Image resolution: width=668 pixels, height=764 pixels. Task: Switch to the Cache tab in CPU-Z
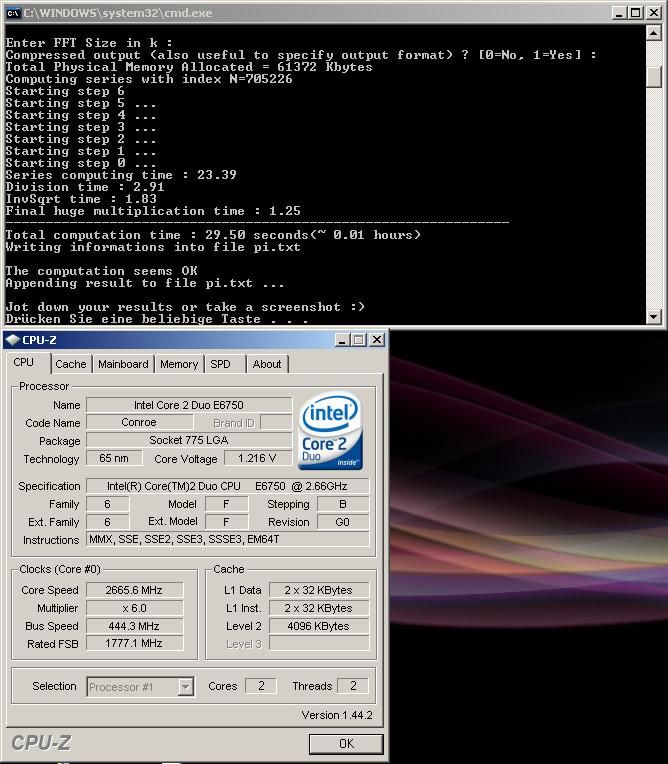click(x=71, y=364)
